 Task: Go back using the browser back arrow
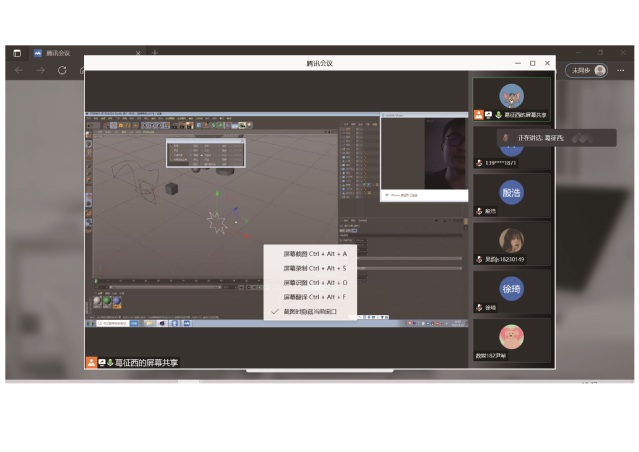17,71
